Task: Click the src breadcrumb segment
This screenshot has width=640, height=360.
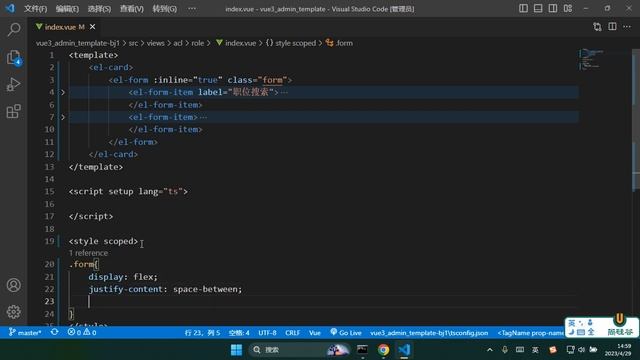Action: click(x=133, y=43)
